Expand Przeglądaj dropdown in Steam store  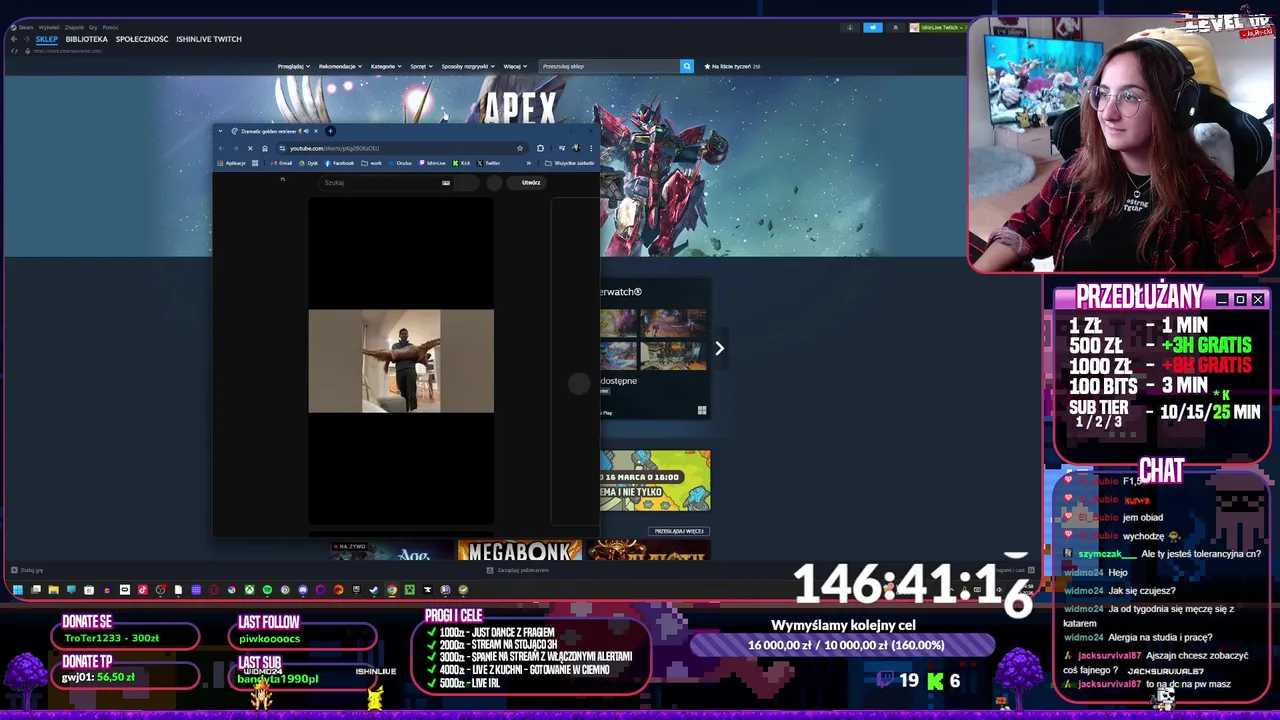tap(293, 66)
